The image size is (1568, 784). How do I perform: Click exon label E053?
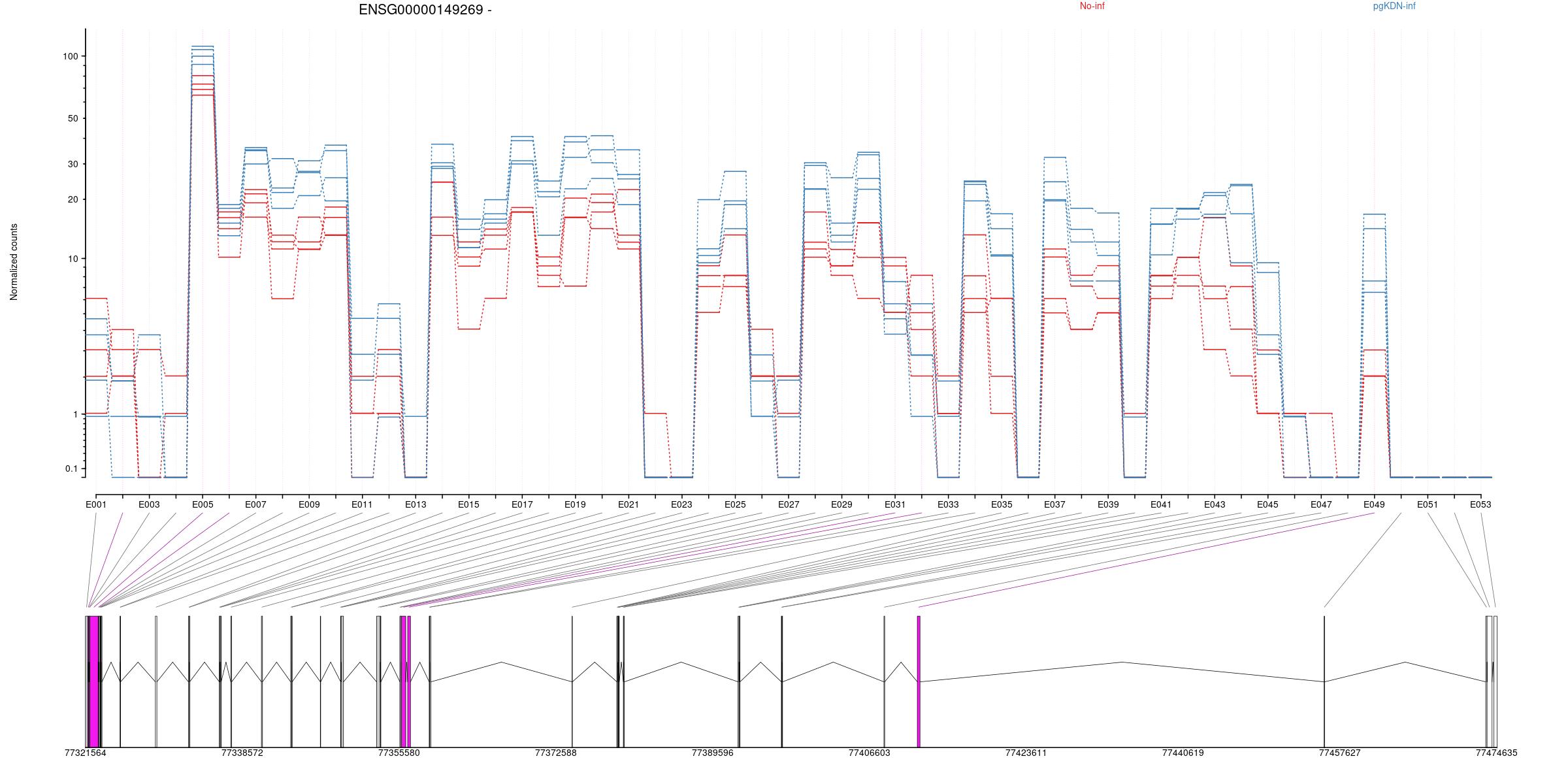(x=1480, y=504)
